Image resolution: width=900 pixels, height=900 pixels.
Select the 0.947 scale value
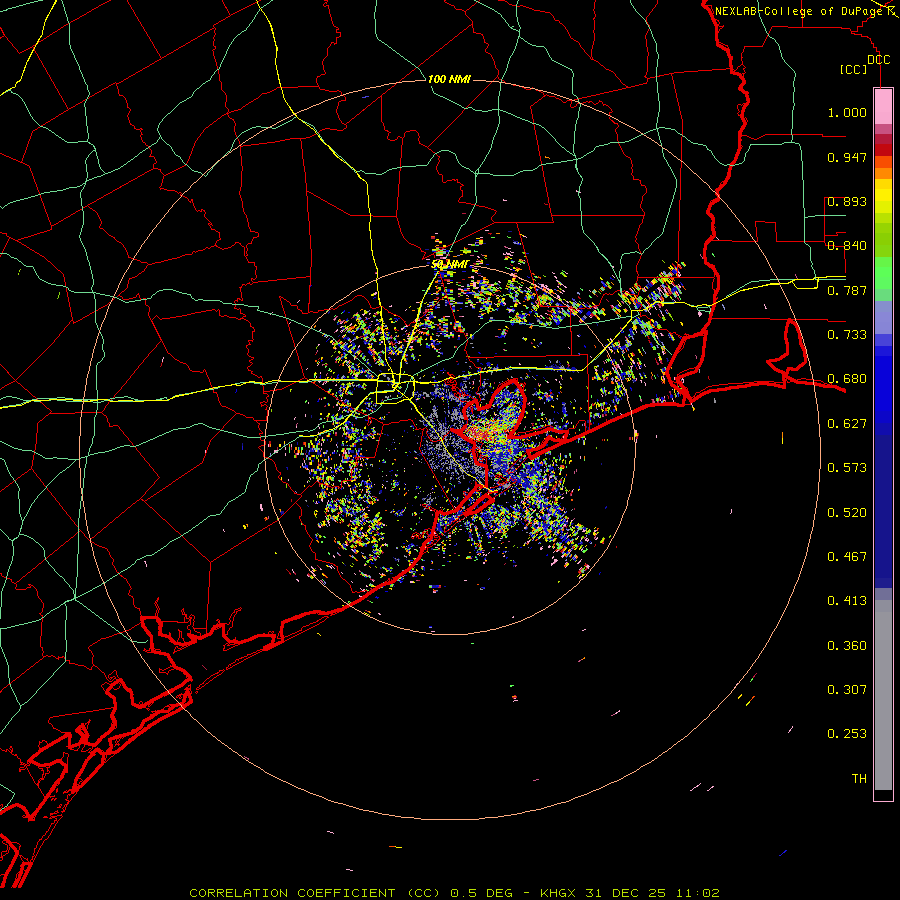(x=847, y=157)
